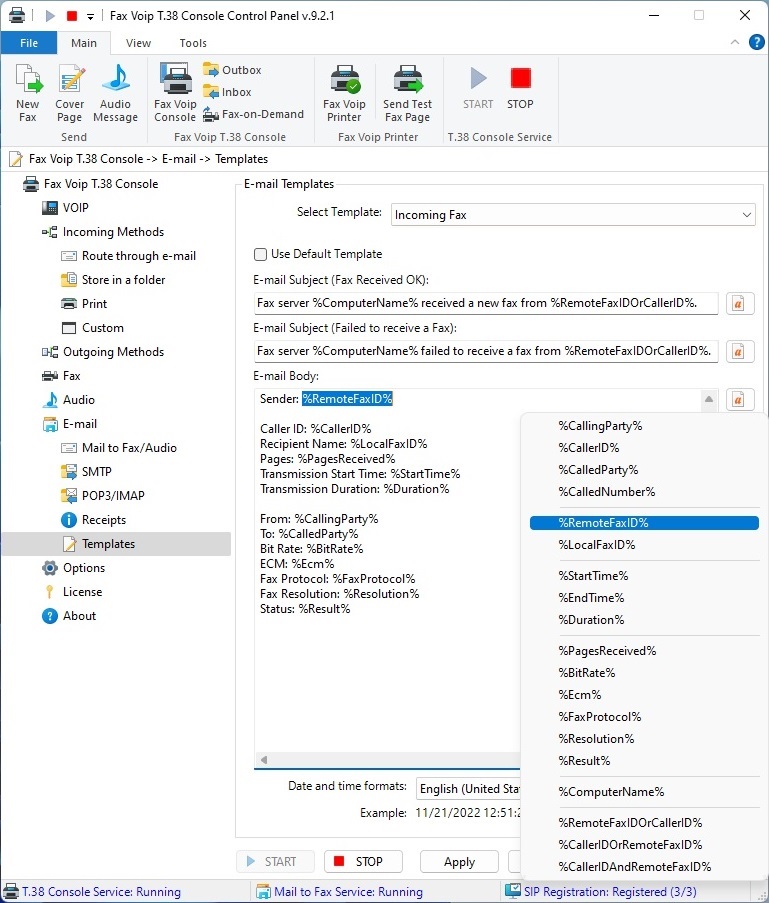
Task: Click SIP Registration status text
Action: [x=610, y=891]
